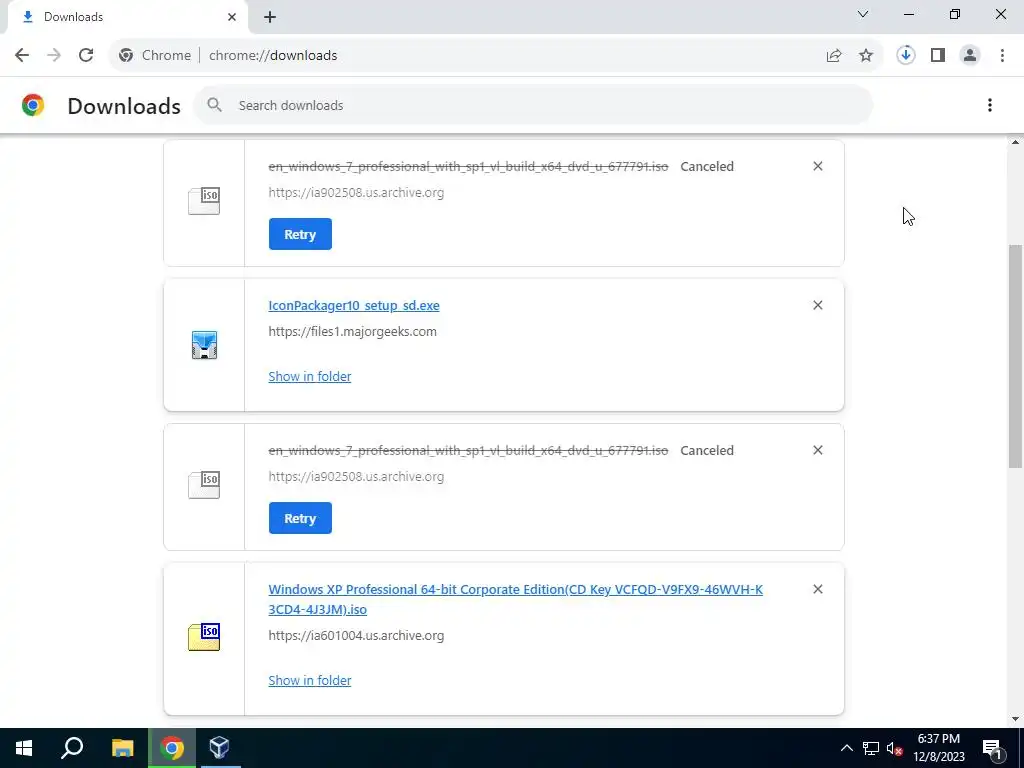Viewport: 1024px width, 768px height.
Task: Click https://files1.majorgeeks.com source text
Action: [353, 332]
